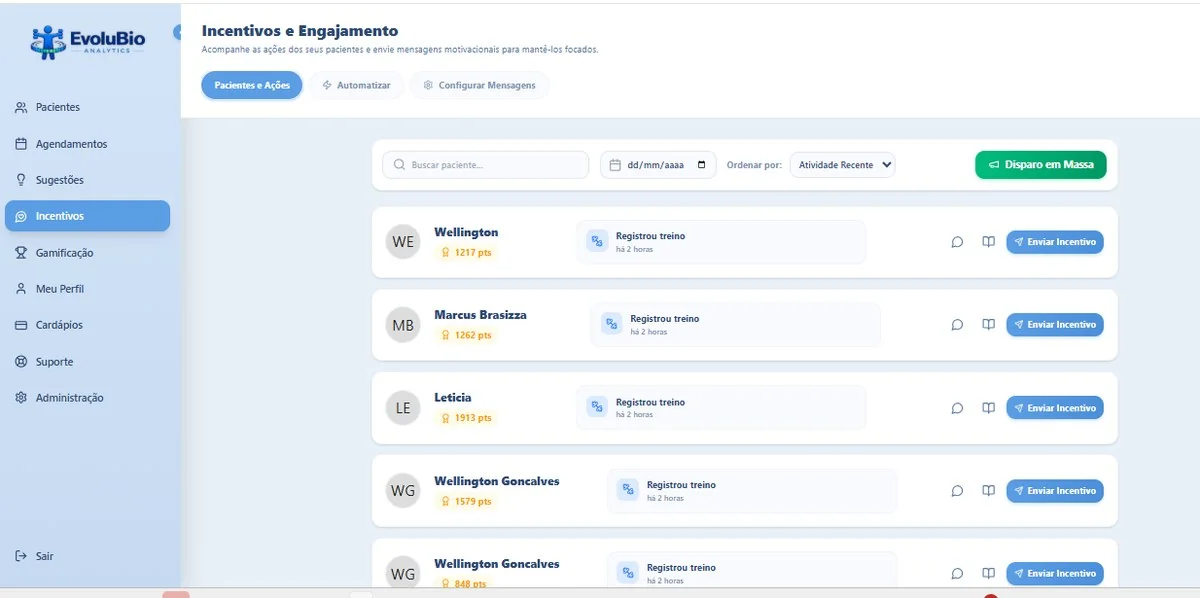Click Wellington's Registrou treino activity icon

(x=597, y=241)
